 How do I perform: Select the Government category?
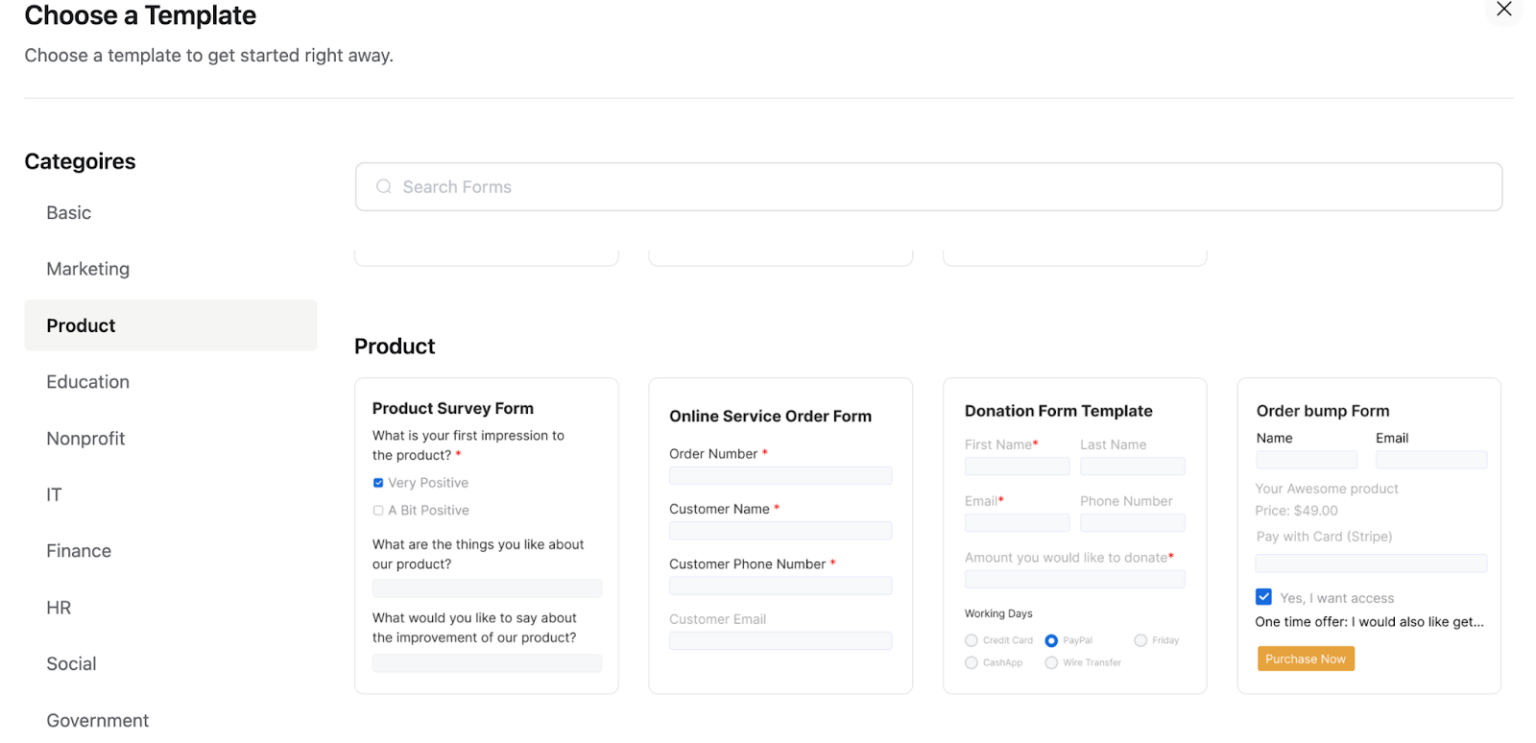[170, 720]
